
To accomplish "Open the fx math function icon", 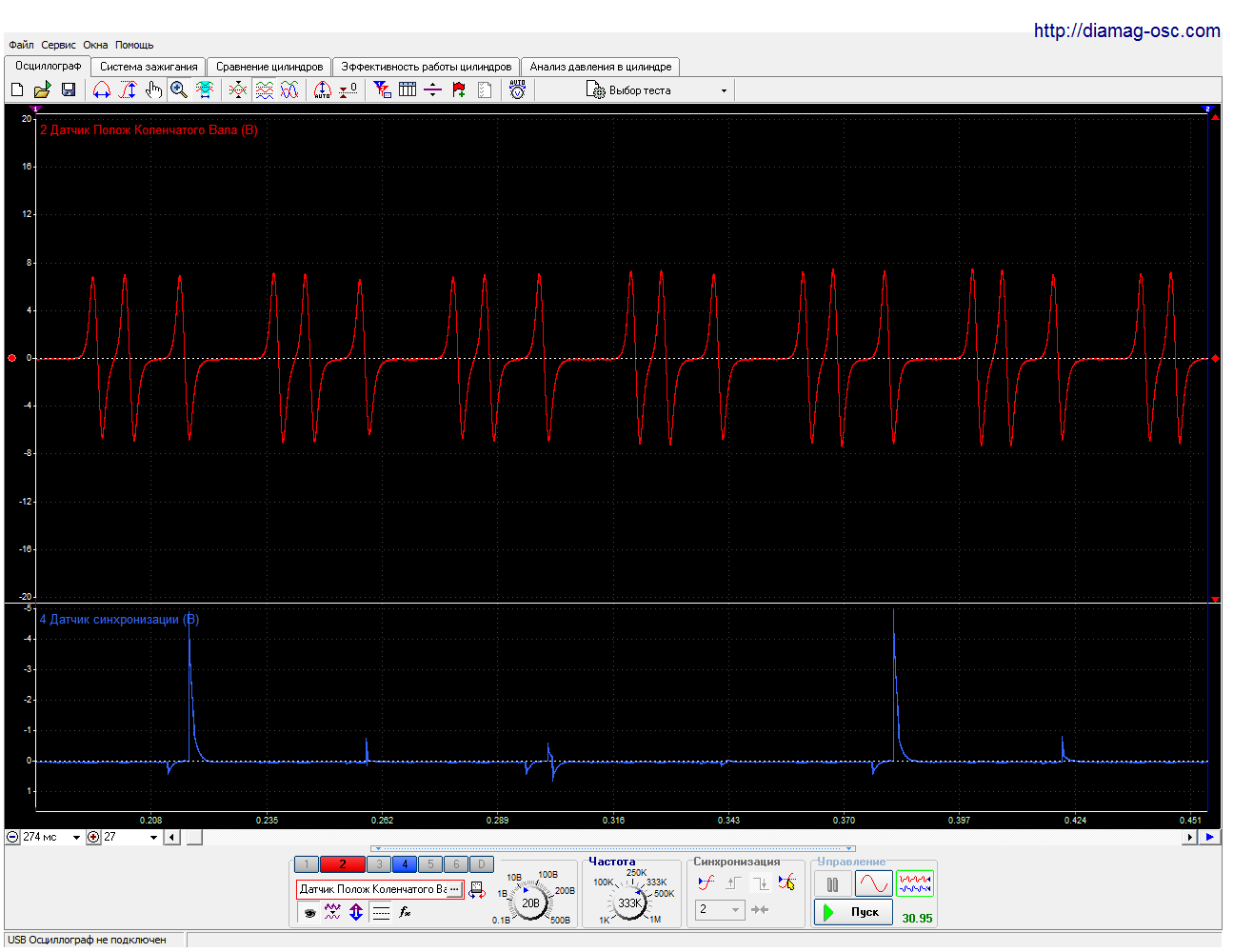I will (406, 912).
